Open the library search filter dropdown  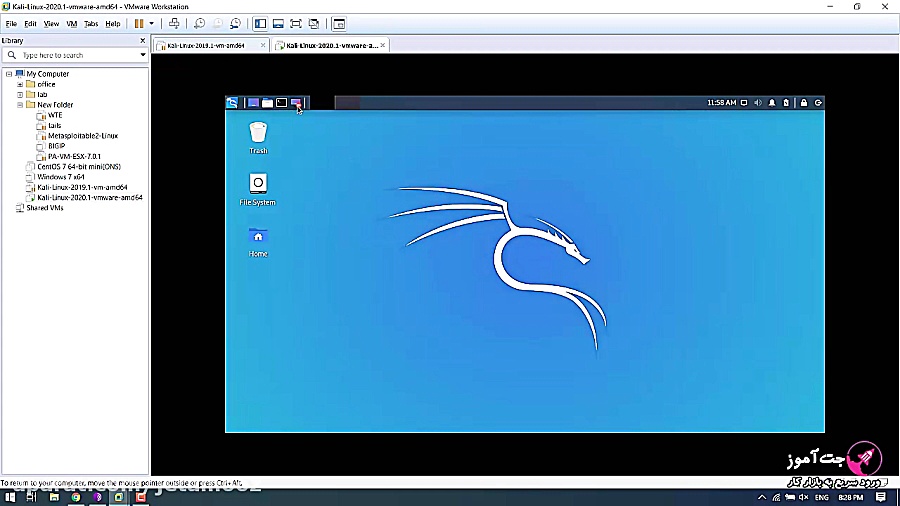pos(143,55)
